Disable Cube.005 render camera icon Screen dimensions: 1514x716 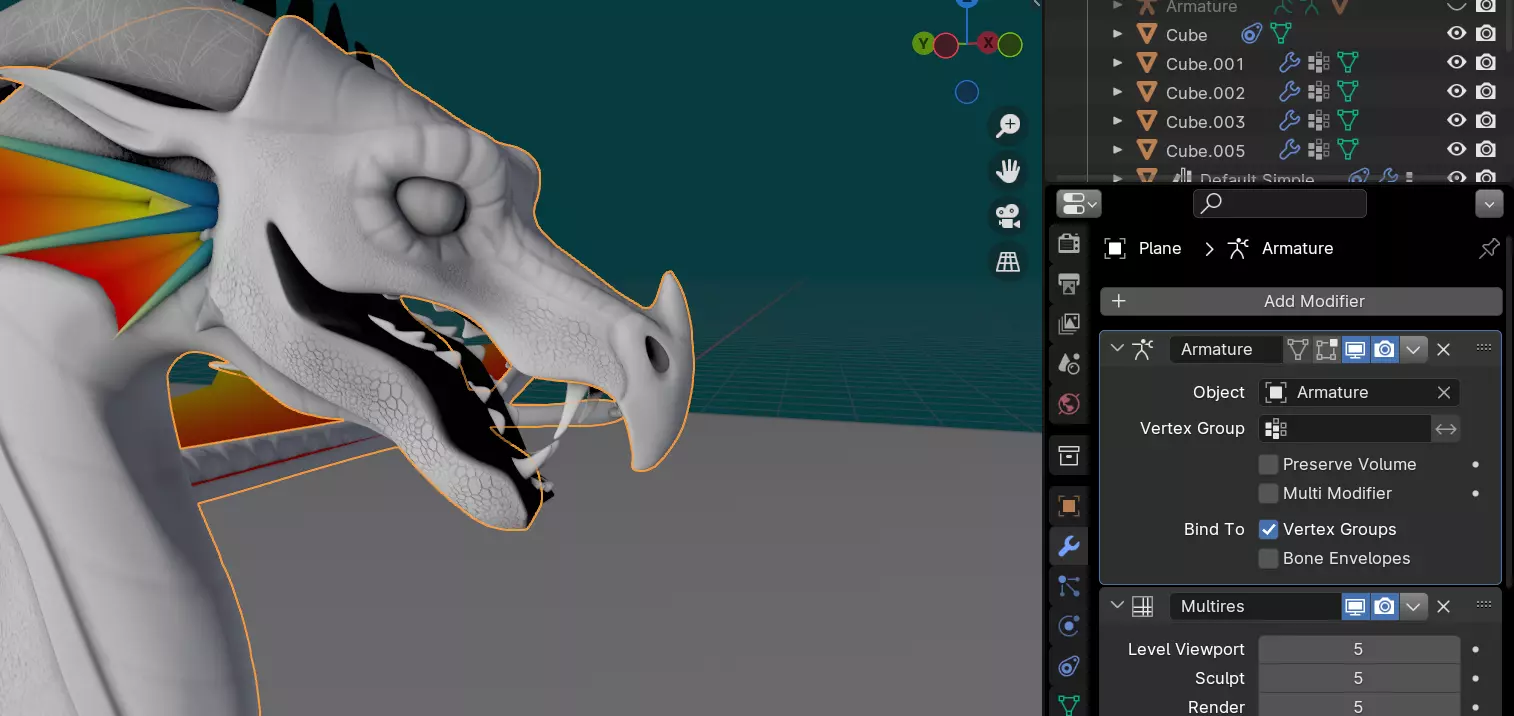(1486, 150)
